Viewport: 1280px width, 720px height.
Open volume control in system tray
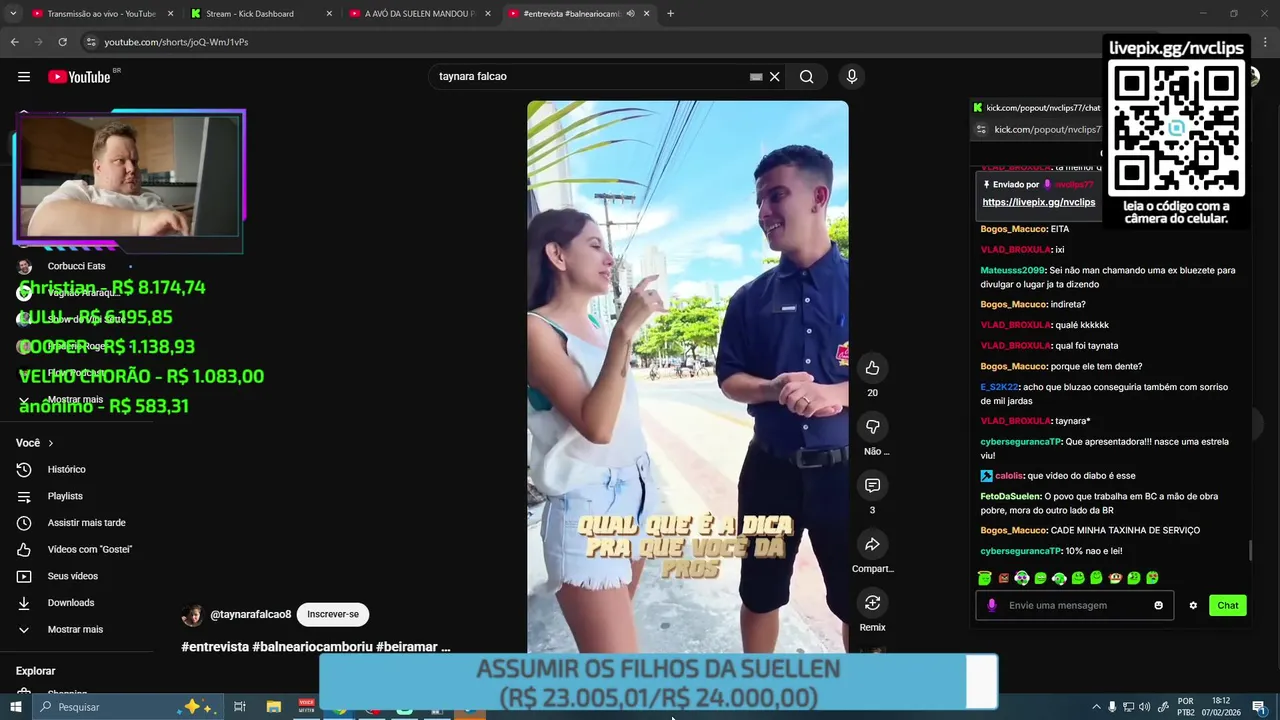(x=1144, y=707)
